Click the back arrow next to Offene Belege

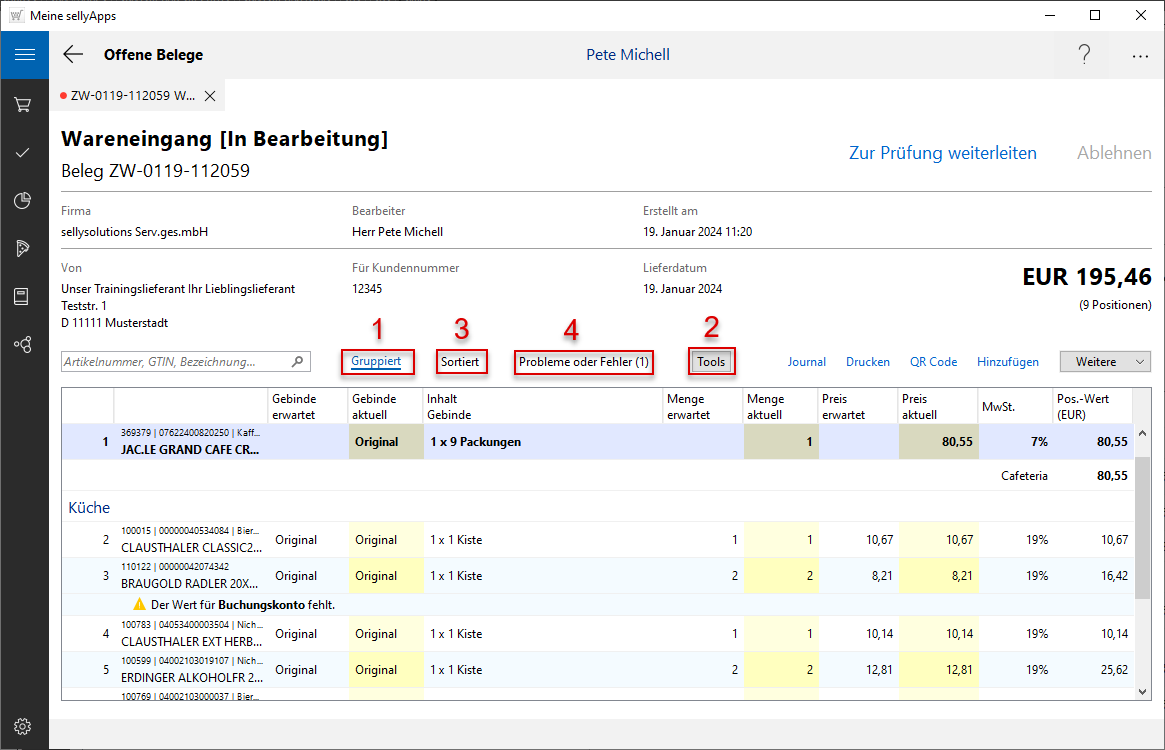[x=73, y=55]
